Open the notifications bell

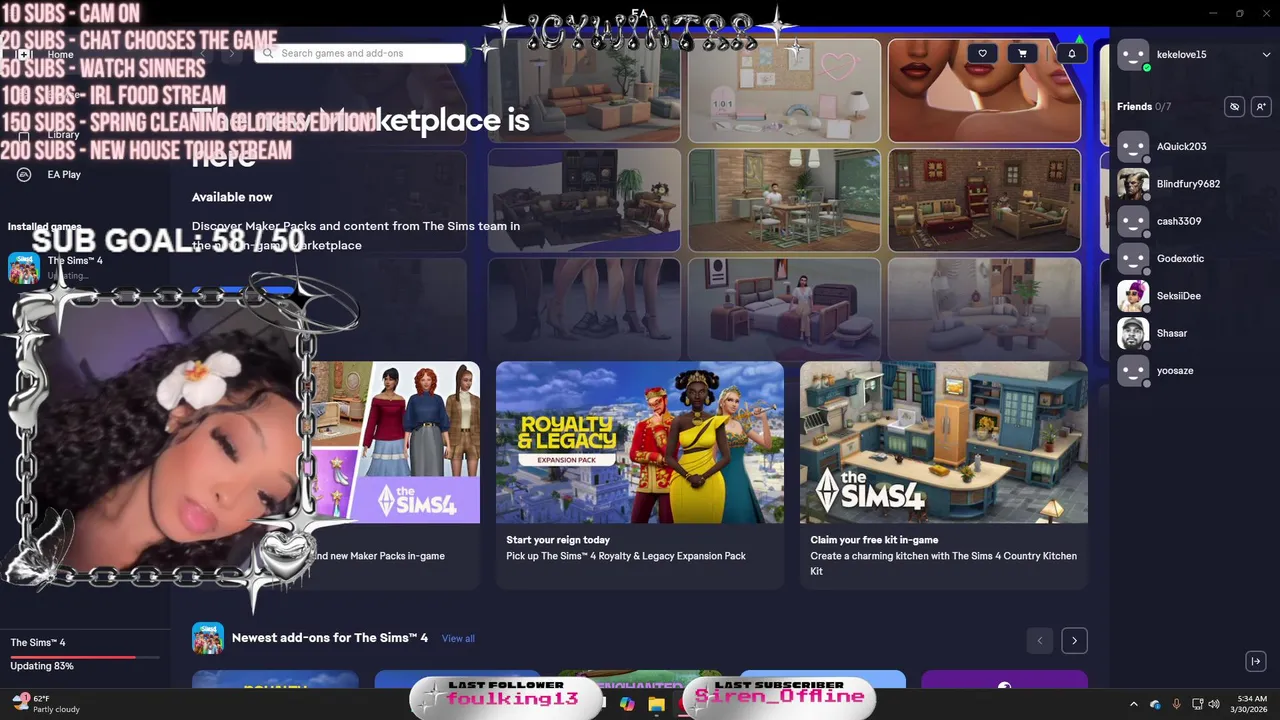coord(1072,54)
